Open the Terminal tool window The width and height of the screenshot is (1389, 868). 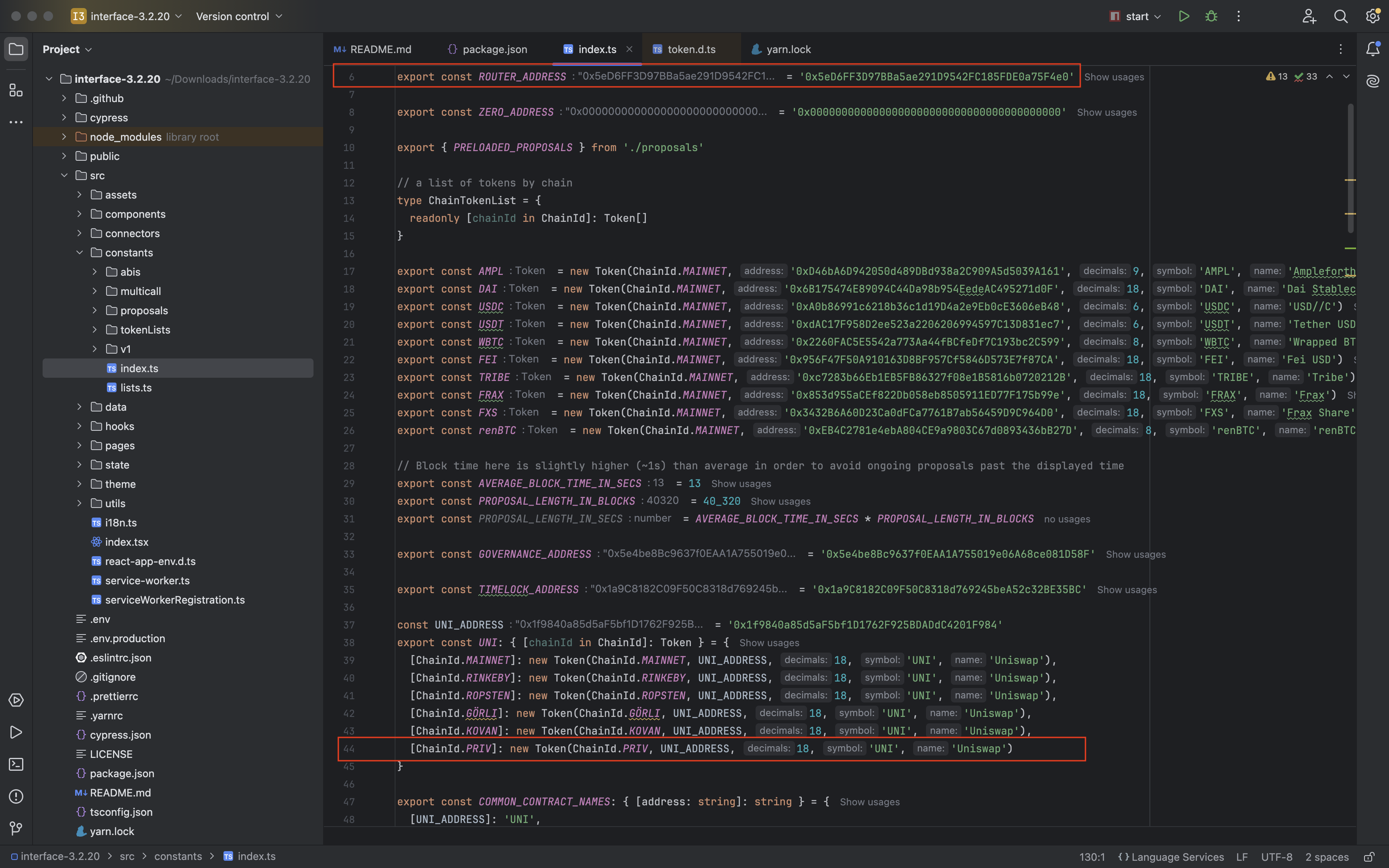pyautogui.click(x=16, y=765)
